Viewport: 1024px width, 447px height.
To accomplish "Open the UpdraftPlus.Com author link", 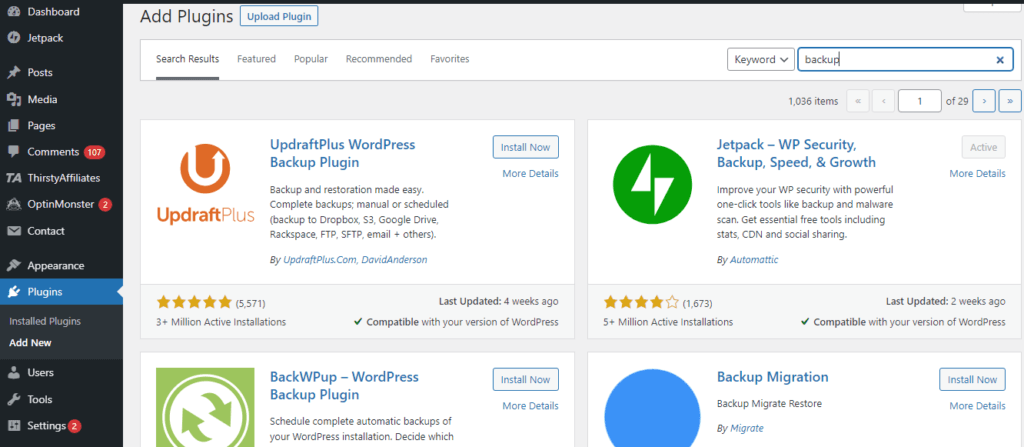I will pos(320,259).
